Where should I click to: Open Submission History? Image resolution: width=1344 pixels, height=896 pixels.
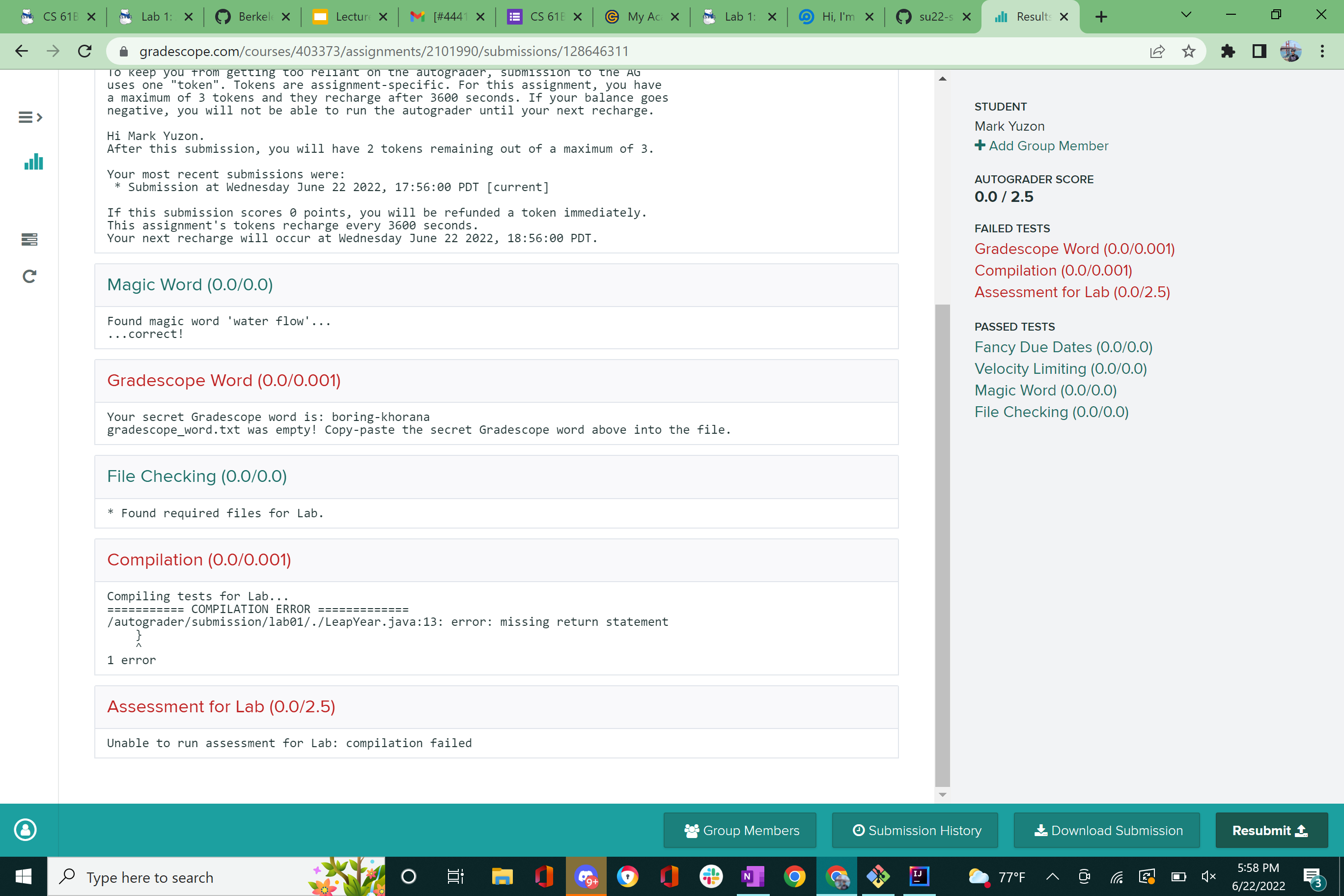pyautogui.click(x=915, y=830)
